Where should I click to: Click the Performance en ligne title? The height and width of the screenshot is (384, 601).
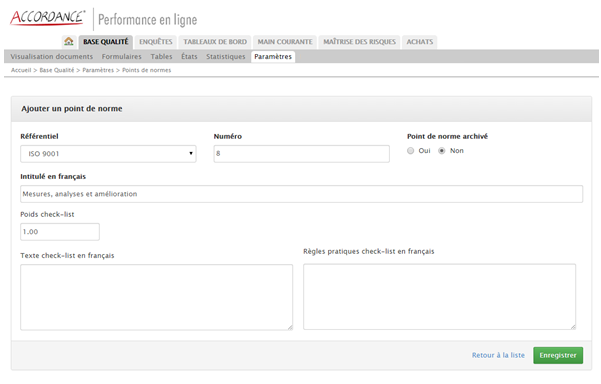point(148,20)
